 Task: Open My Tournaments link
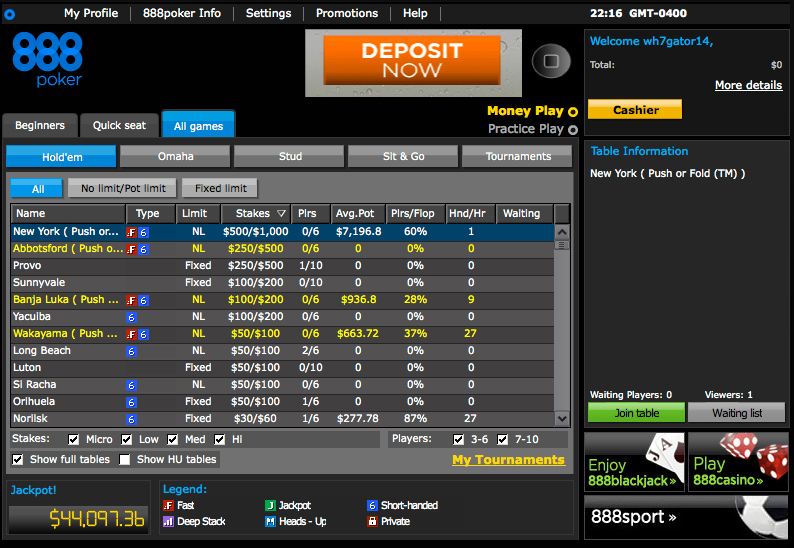508,459
